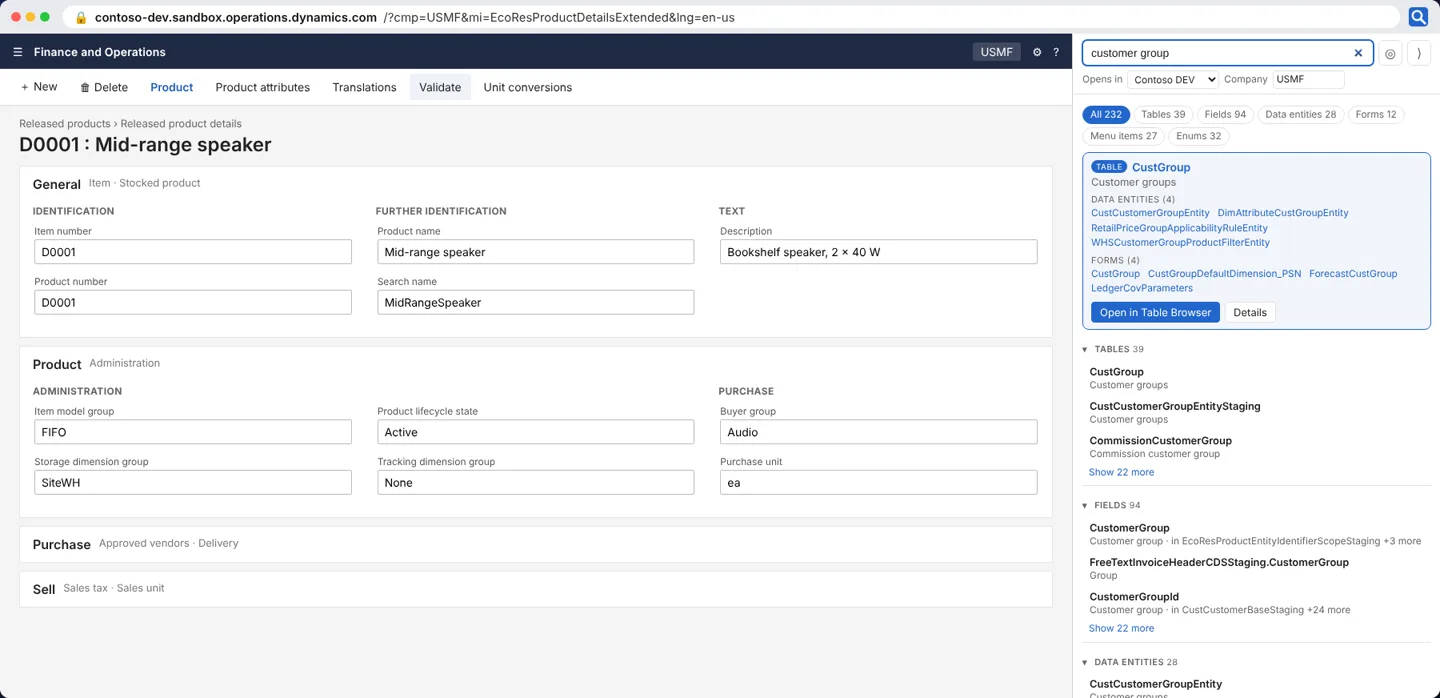
Task: Open CustCustomerGroupEntity data entity link
Action: (x=1150, y=213)
